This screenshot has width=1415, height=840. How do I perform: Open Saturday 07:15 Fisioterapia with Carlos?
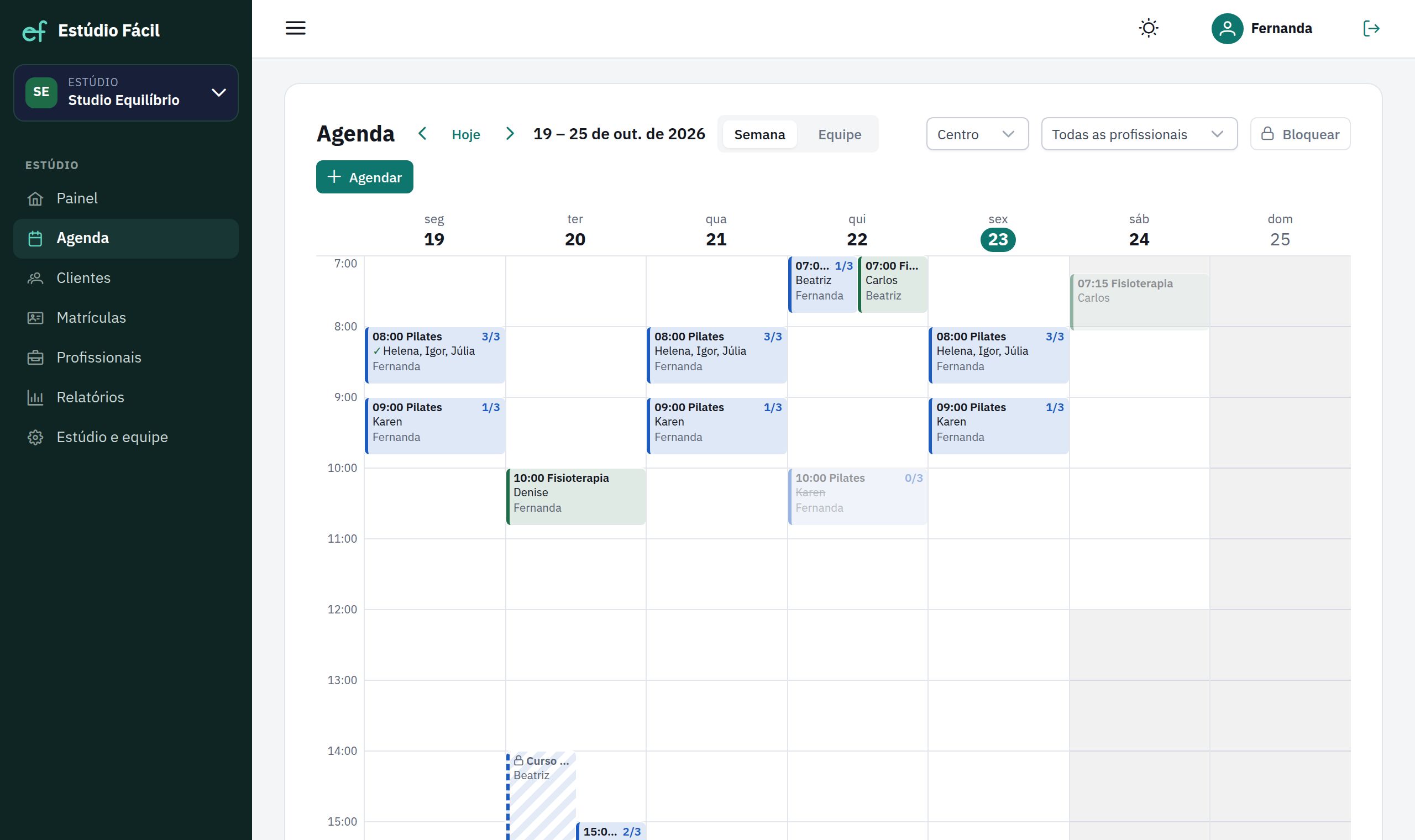tap(1140, 302)
